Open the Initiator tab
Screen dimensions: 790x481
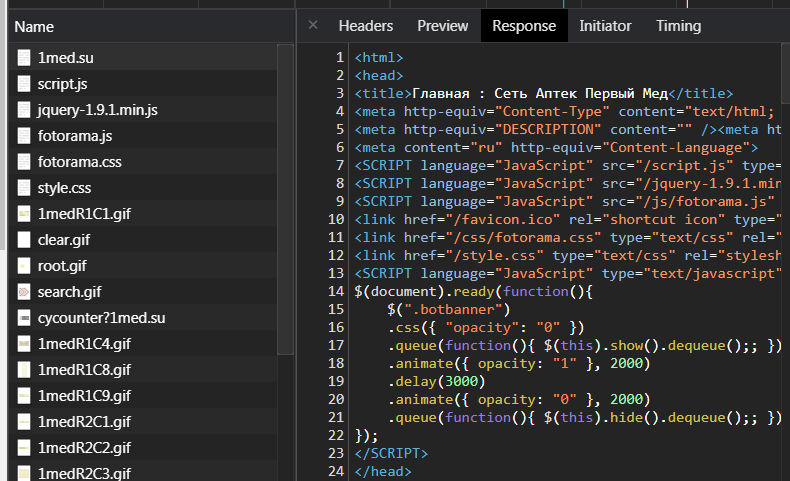605,26
